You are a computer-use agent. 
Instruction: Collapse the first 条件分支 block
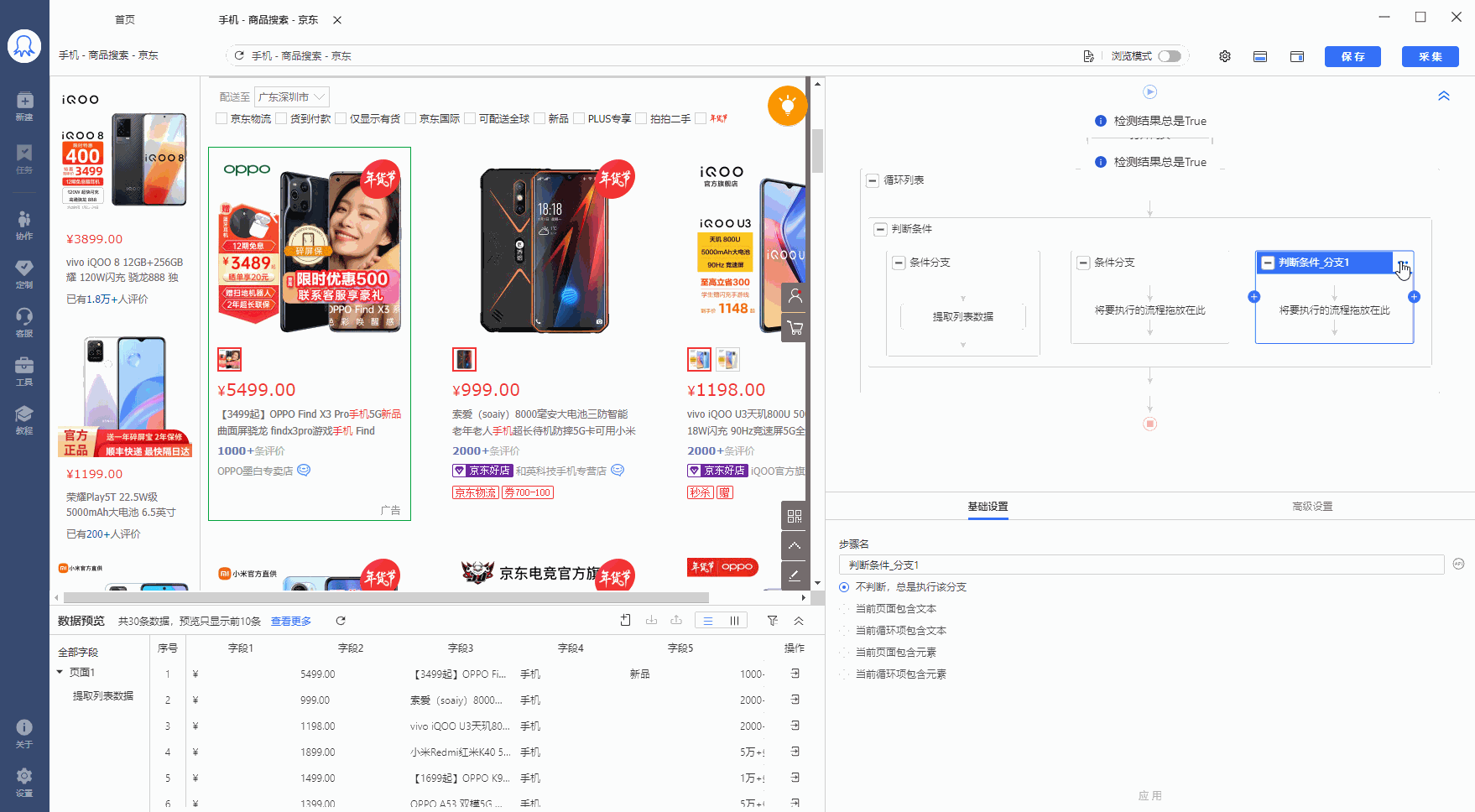899,263
